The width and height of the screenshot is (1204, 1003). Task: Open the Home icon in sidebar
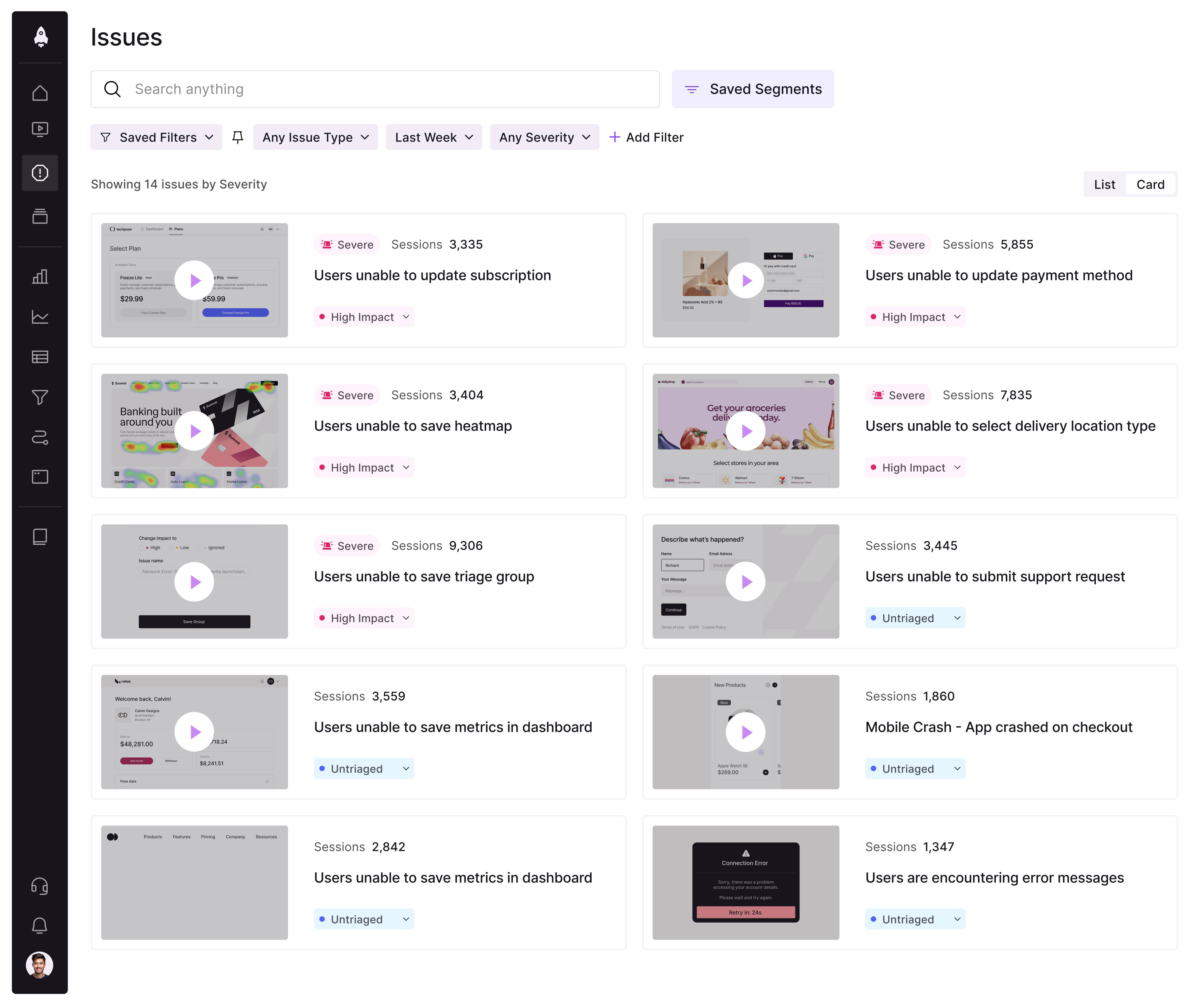[x=39, y=93]
